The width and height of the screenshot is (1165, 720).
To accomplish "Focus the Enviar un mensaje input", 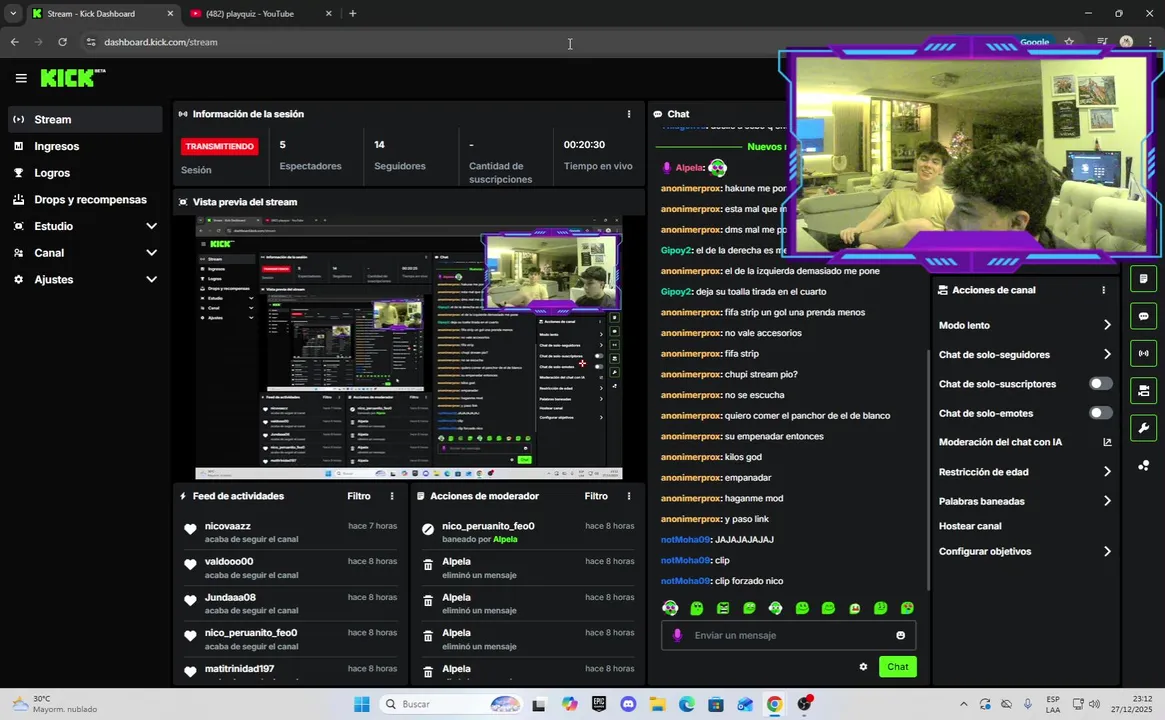I will tap(788, 635).
